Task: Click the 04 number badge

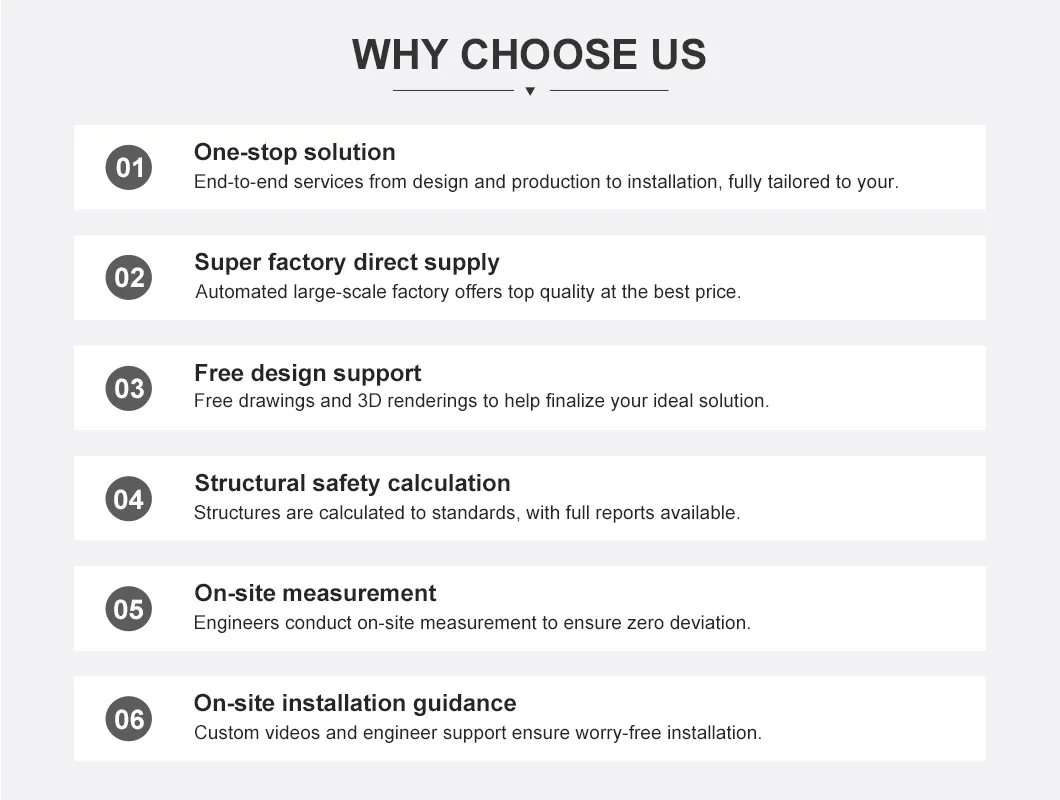Action: (129, 498)
